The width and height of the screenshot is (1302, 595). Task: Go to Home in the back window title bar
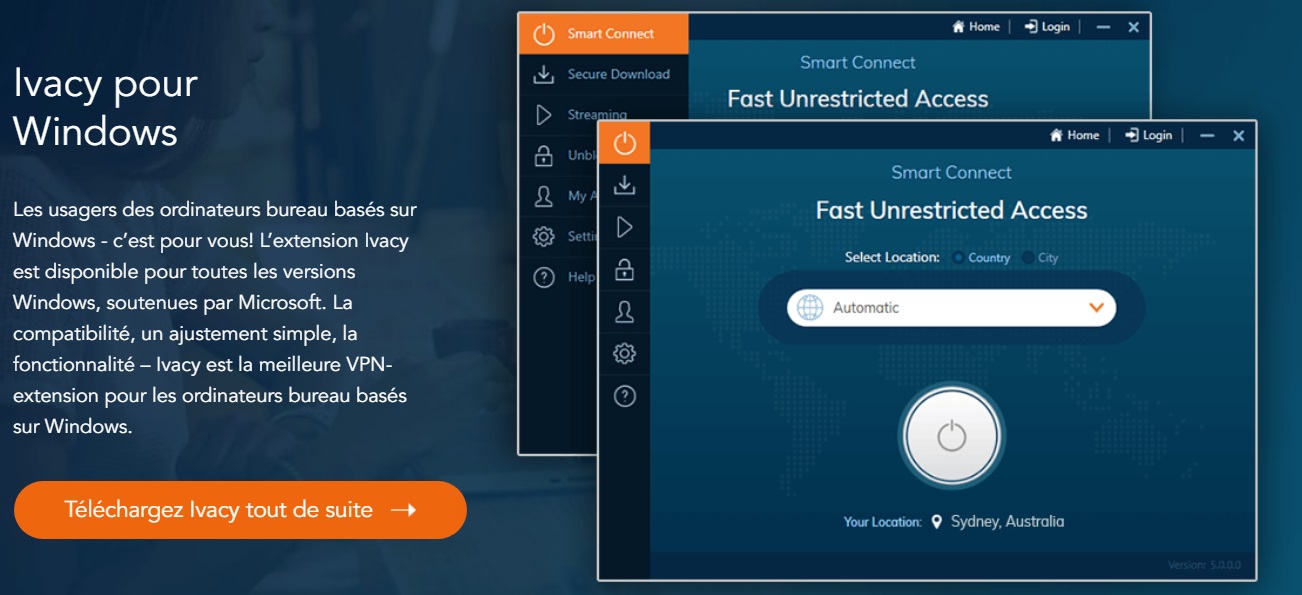[x=975, y=27]
